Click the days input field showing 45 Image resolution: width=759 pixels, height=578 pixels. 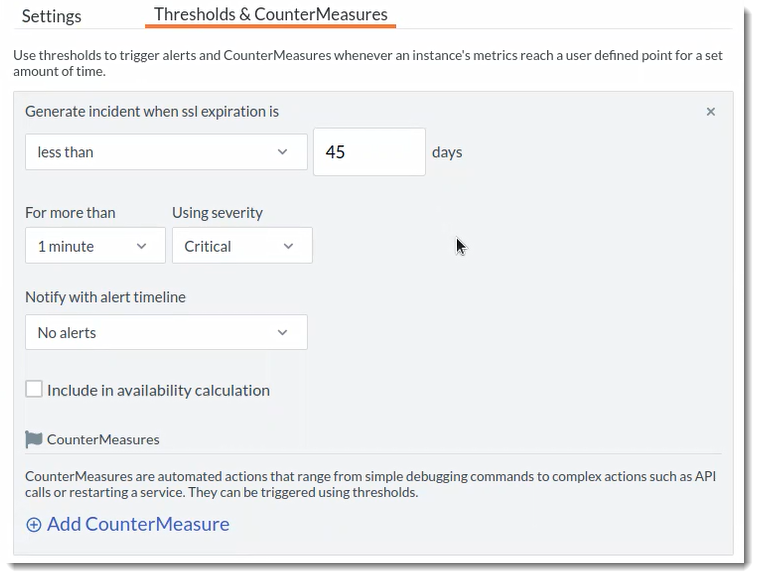pos(368,152)
